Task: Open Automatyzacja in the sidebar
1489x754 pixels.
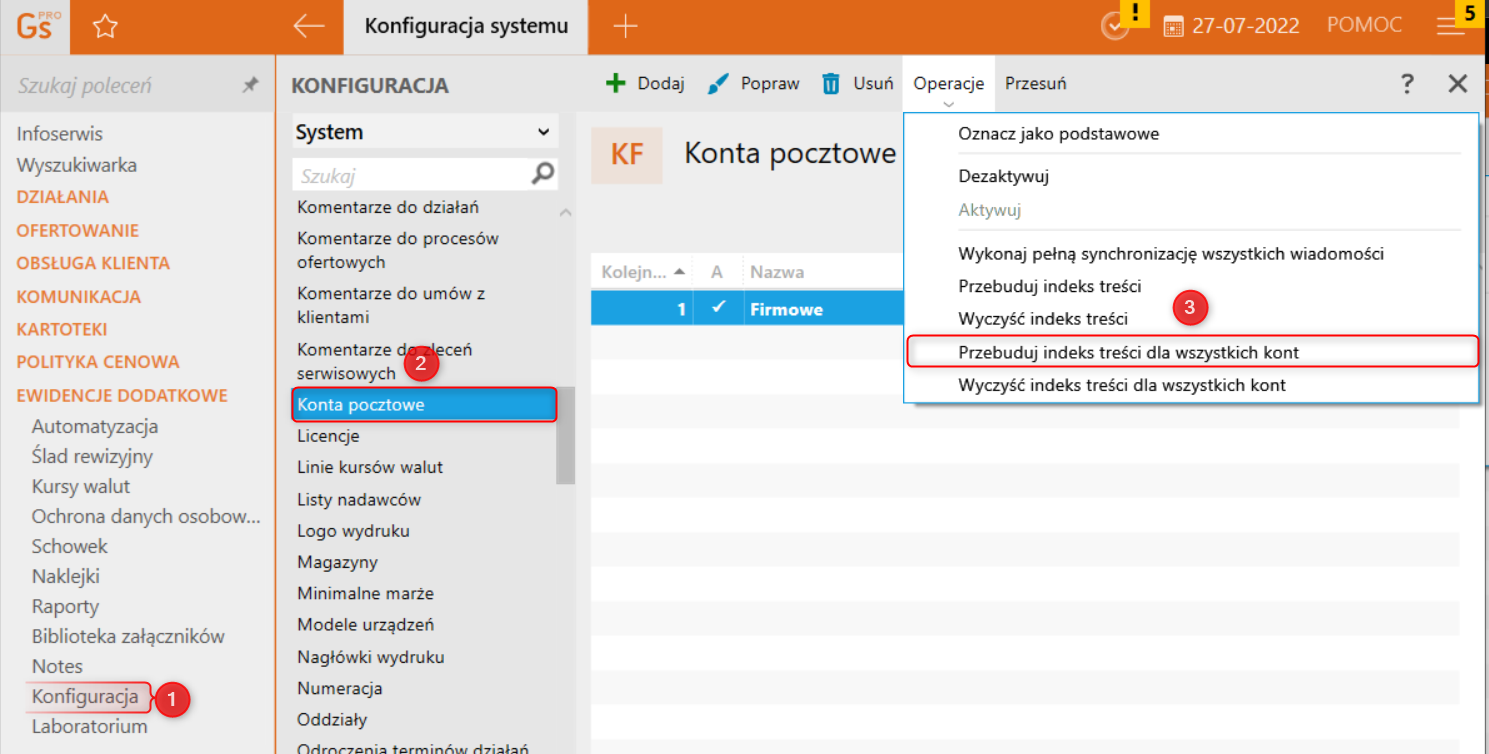Action: (x=95, y=426)
